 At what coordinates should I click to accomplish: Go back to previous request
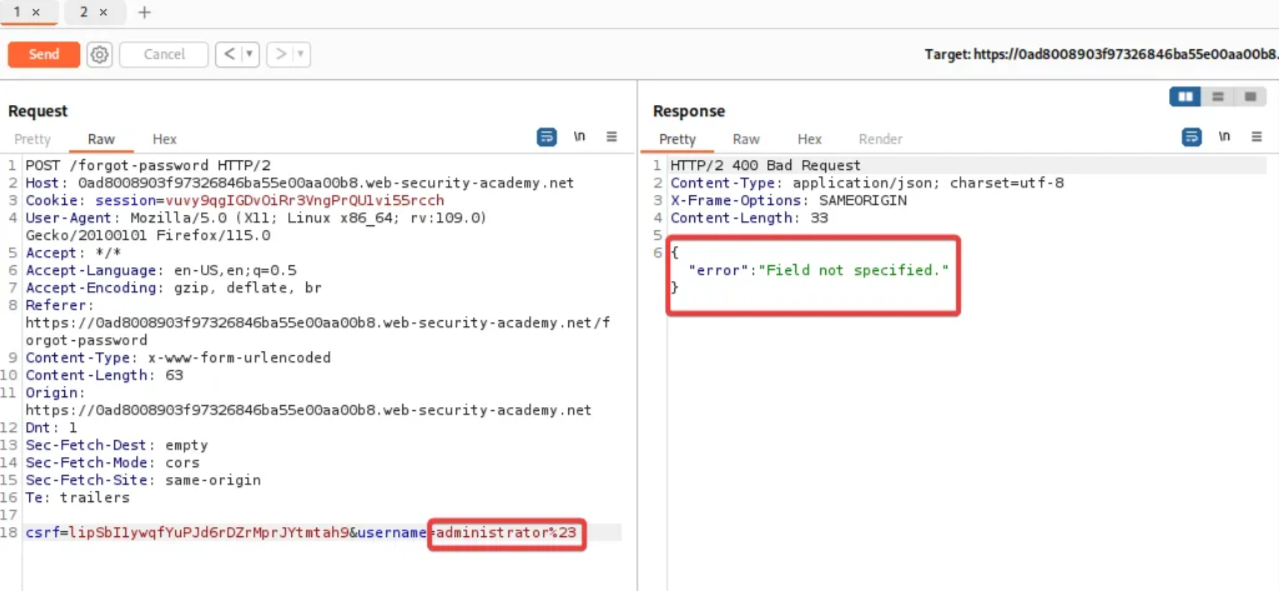(229, 55)
